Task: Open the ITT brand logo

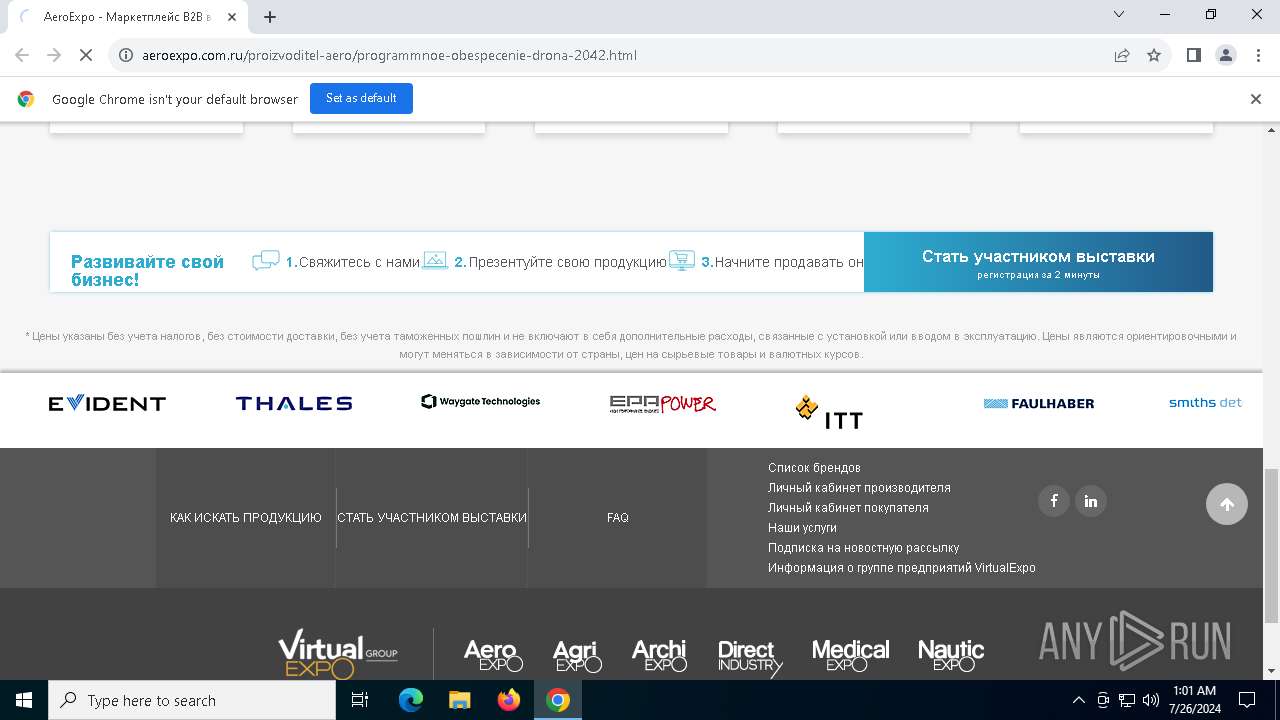Action: [x=830, y=411]
